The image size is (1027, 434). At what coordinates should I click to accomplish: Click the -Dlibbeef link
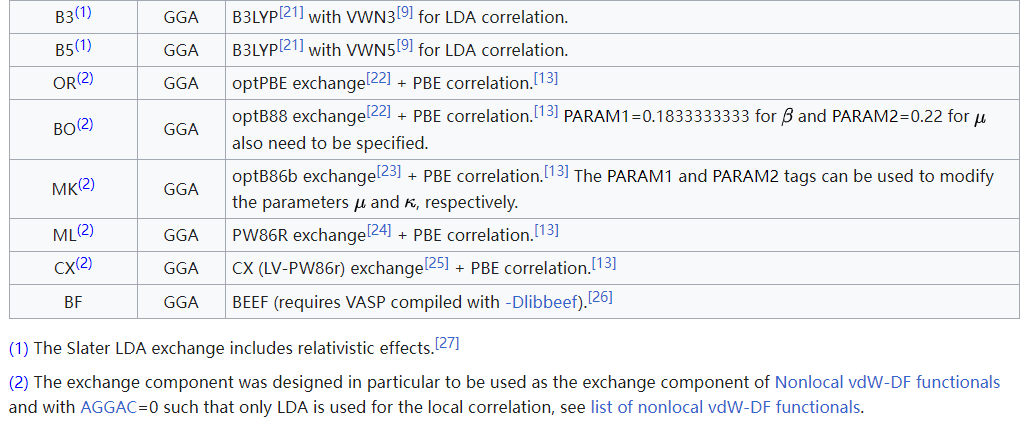tap(543, 301)
